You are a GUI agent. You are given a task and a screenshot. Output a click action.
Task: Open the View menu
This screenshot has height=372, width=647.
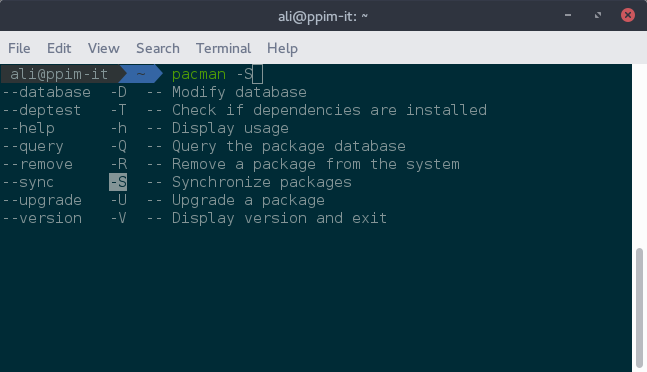[x=104, y=48]
